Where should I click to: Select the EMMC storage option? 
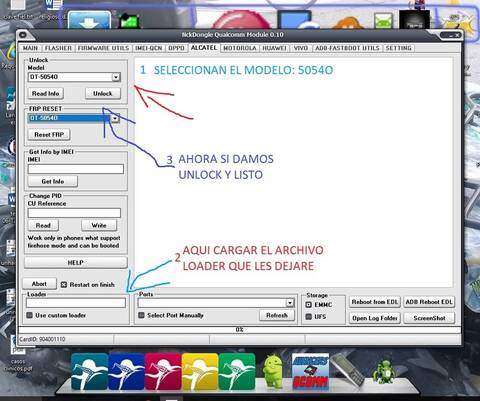pos(309,305)
